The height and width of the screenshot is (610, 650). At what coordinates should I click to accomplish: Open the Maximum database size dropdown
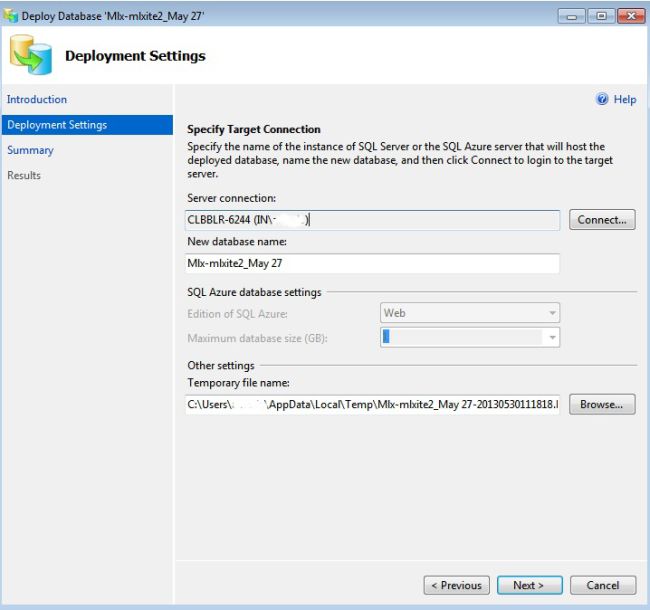pyautogui.click(x=470, y=337)
